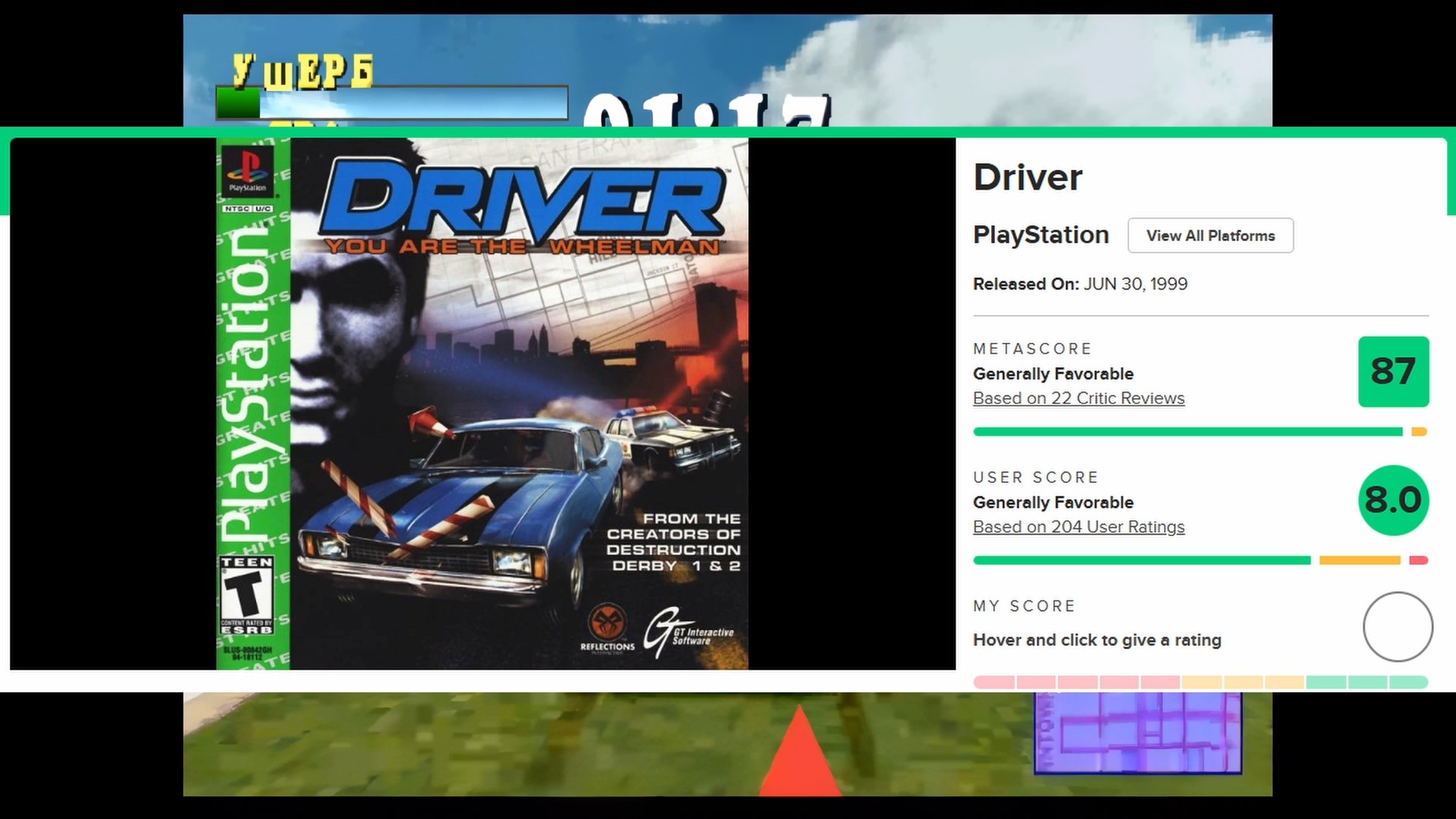Click the PlayStation logo on the cover spine
Viewport: 1456px width, 819px height.
coord(247,171)
